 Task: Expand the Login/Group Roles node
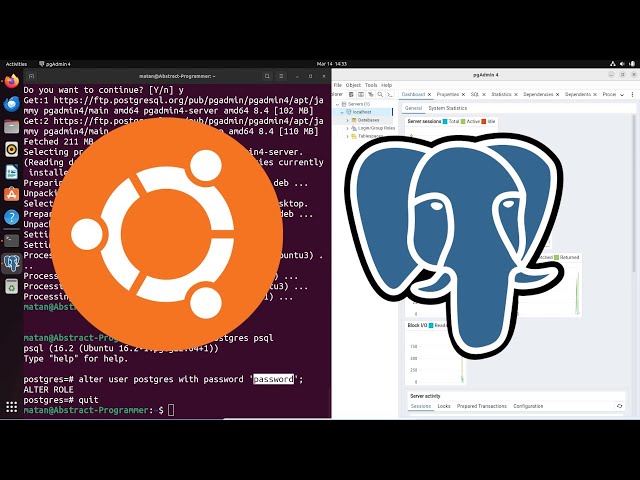347,128
